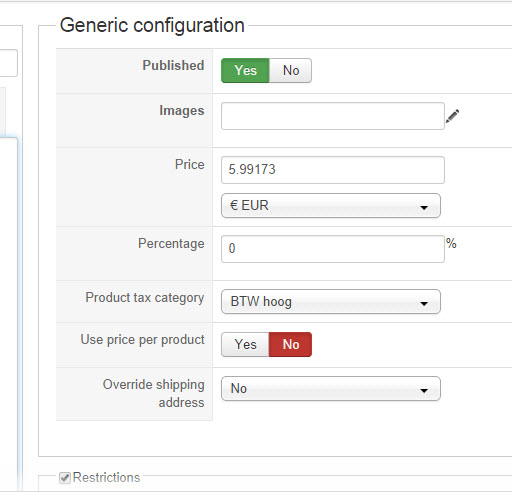The width and height of the screenshot is (512, 492).
Task: Enable Use price per product Yes
Action: (245, 344)
